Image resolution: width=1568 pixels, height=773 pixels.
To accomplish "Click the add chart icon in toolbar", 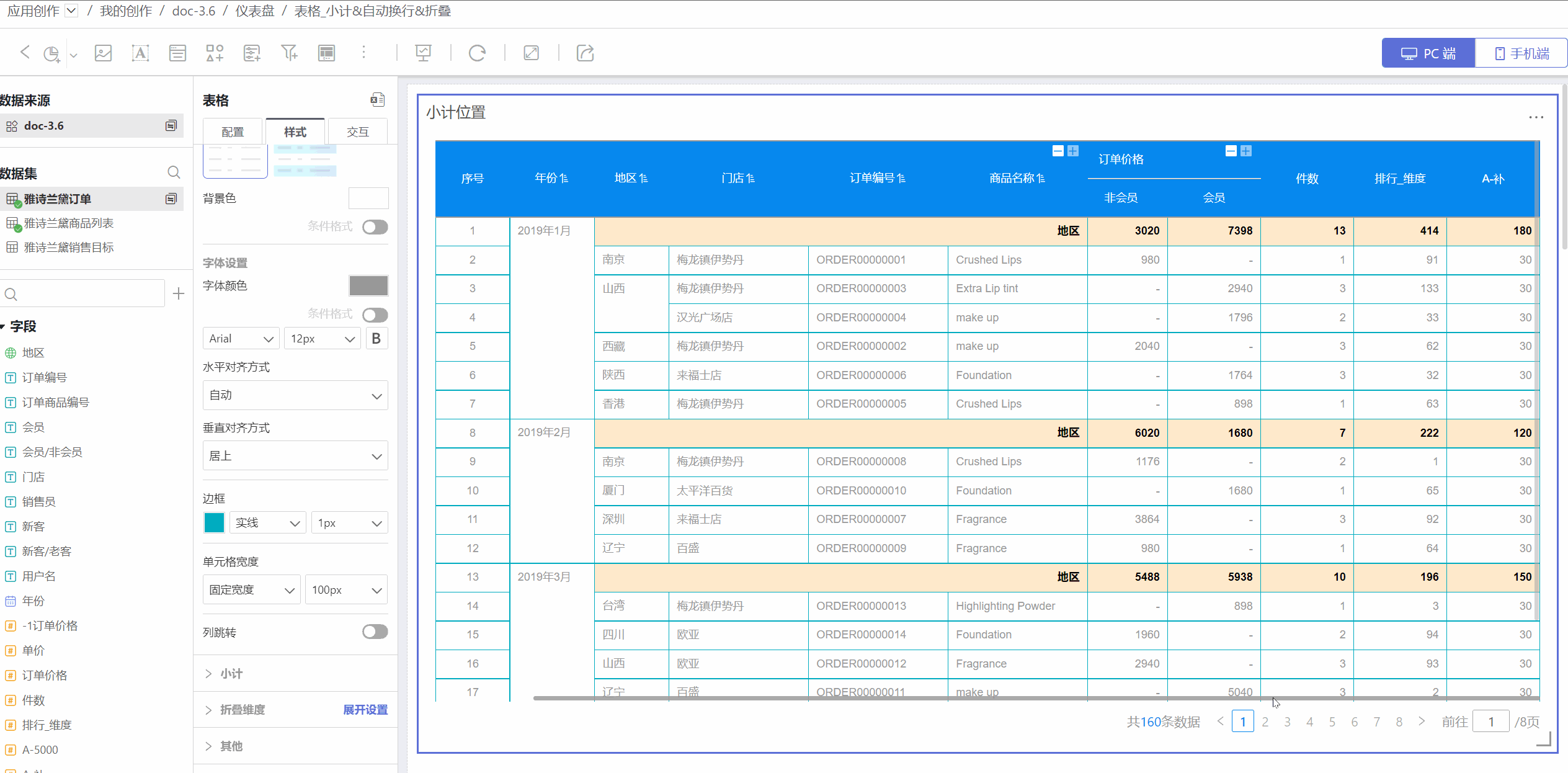I will click(52, 53).
